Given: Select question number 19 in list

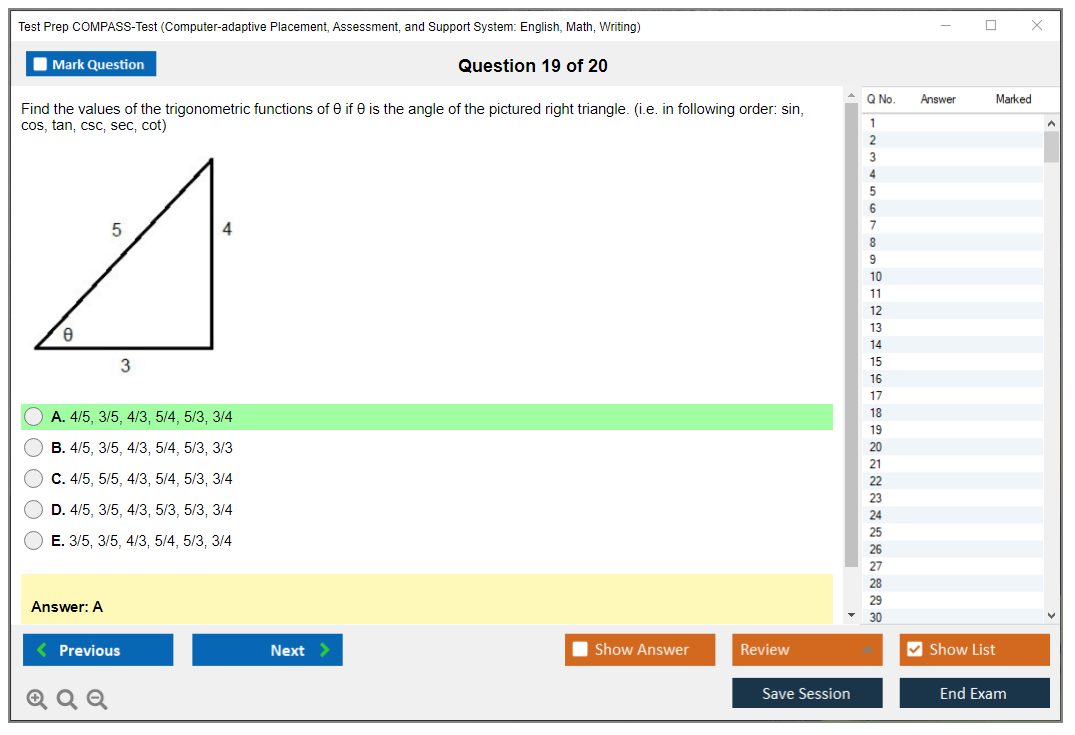Looking at the screenshot, I should (876, 430).
